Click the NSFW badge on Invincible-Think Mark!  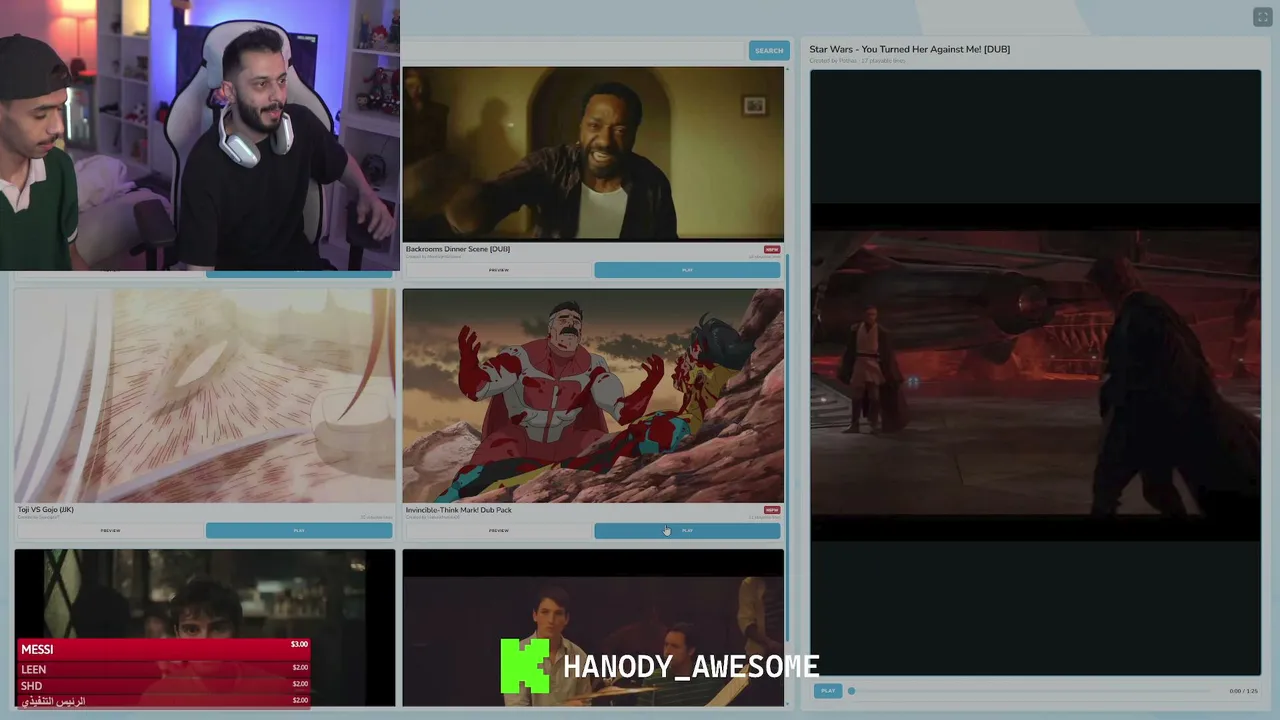click(x=772, y=510)
